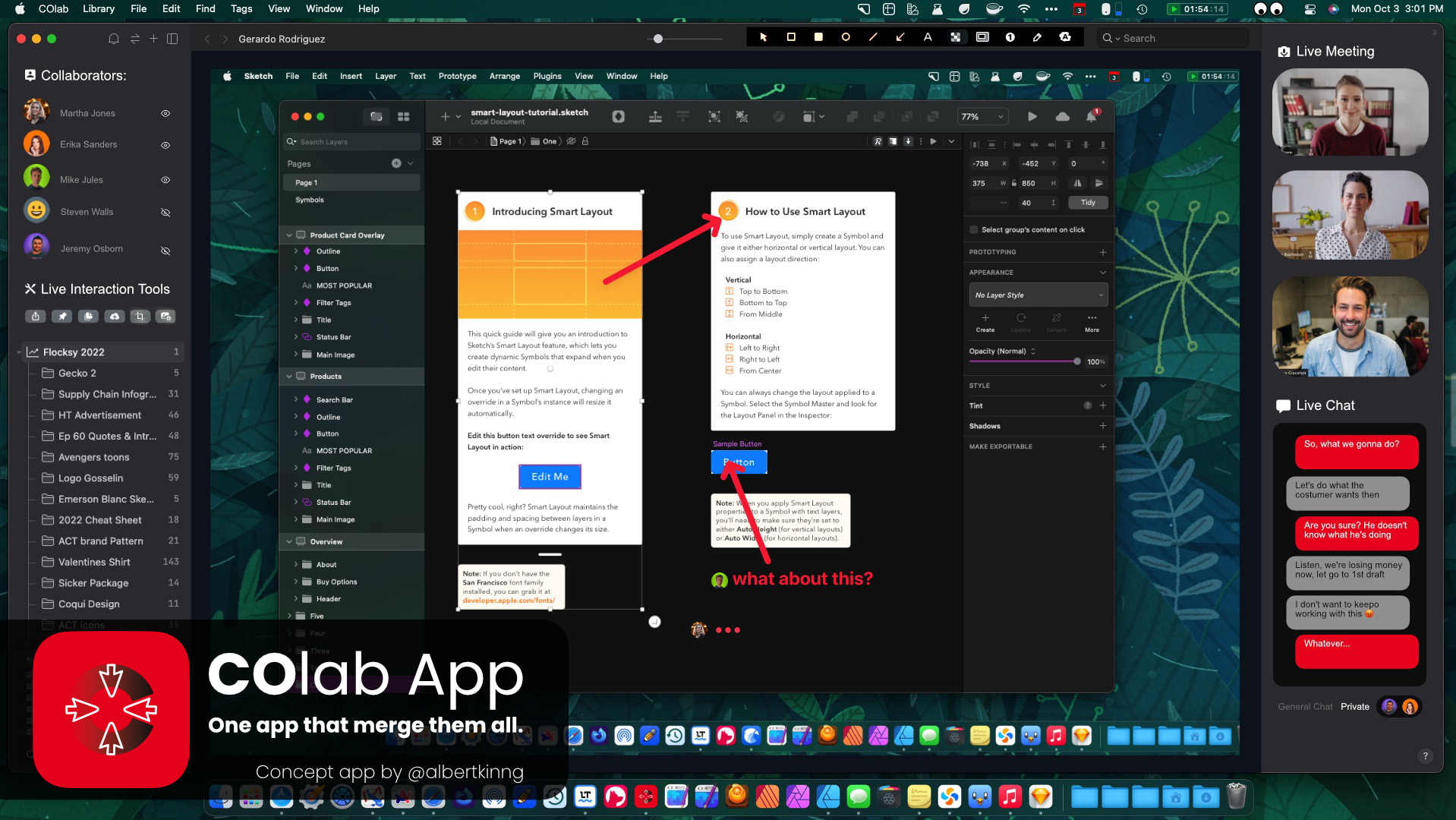Select the circle annotation tool
The height and width of the screenshot is (820, 1456).
tap(846, 37)
